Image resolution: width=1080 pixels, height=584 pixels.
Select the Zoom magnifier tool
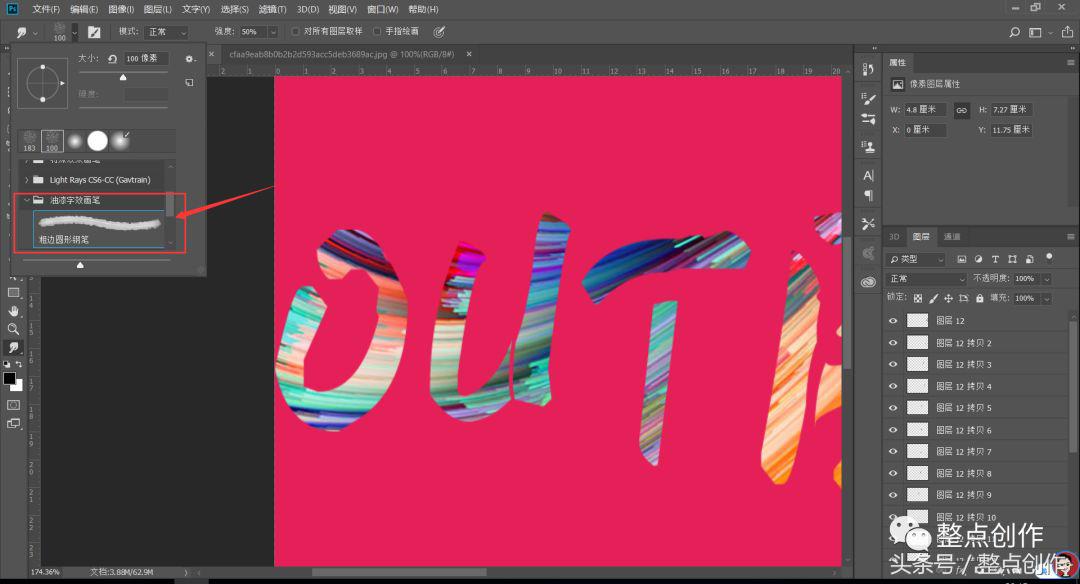click(13, 329)
